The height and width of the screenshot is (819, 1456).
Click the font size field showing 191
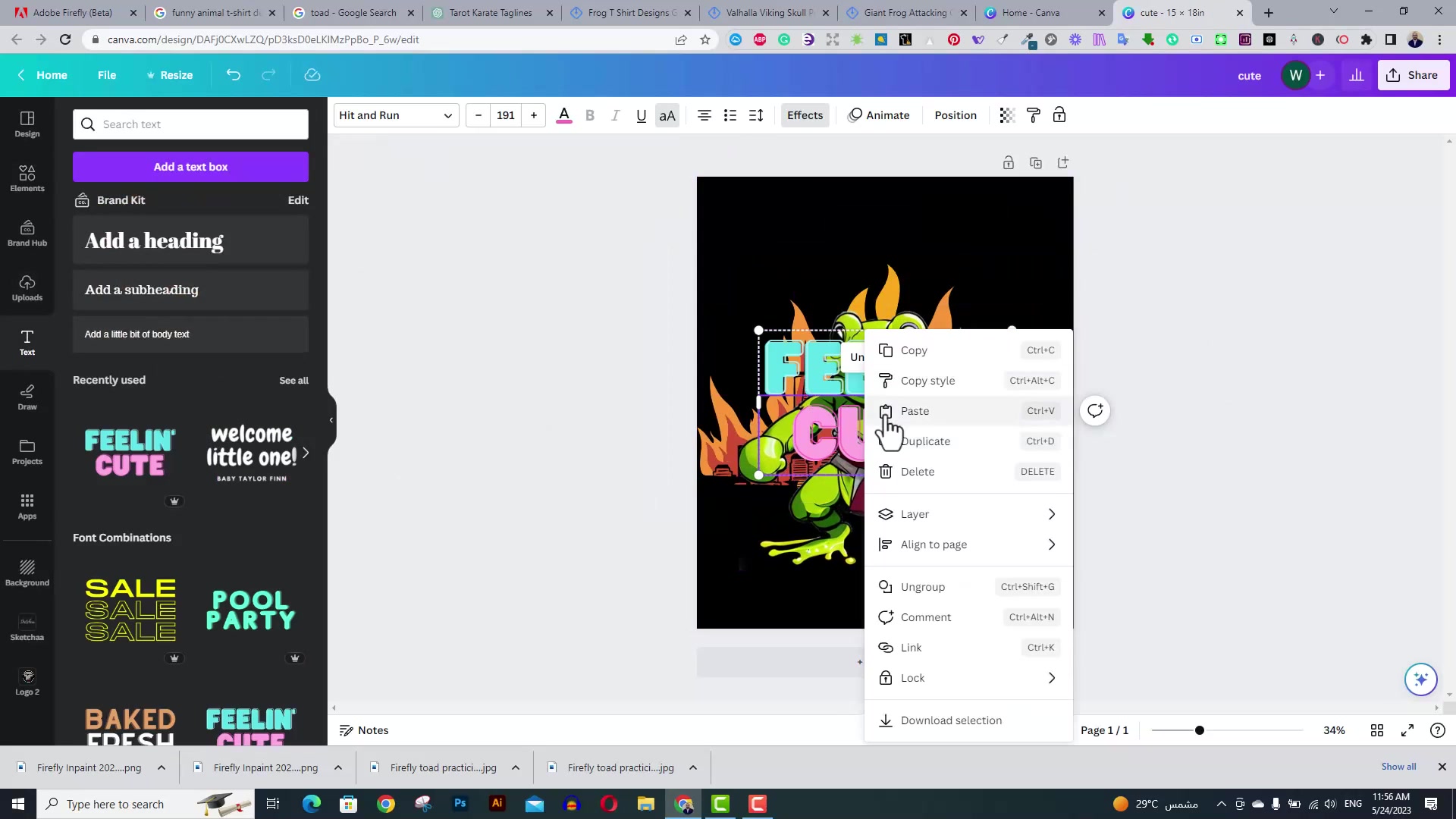(x=506, y=115)
